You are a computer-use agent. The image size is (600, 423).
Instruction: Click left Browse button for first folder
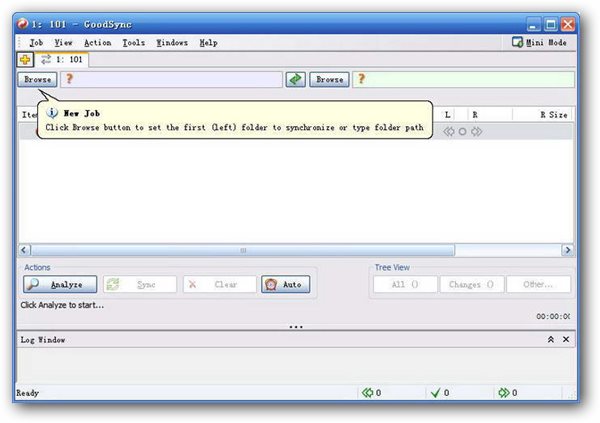pos(38,80)
